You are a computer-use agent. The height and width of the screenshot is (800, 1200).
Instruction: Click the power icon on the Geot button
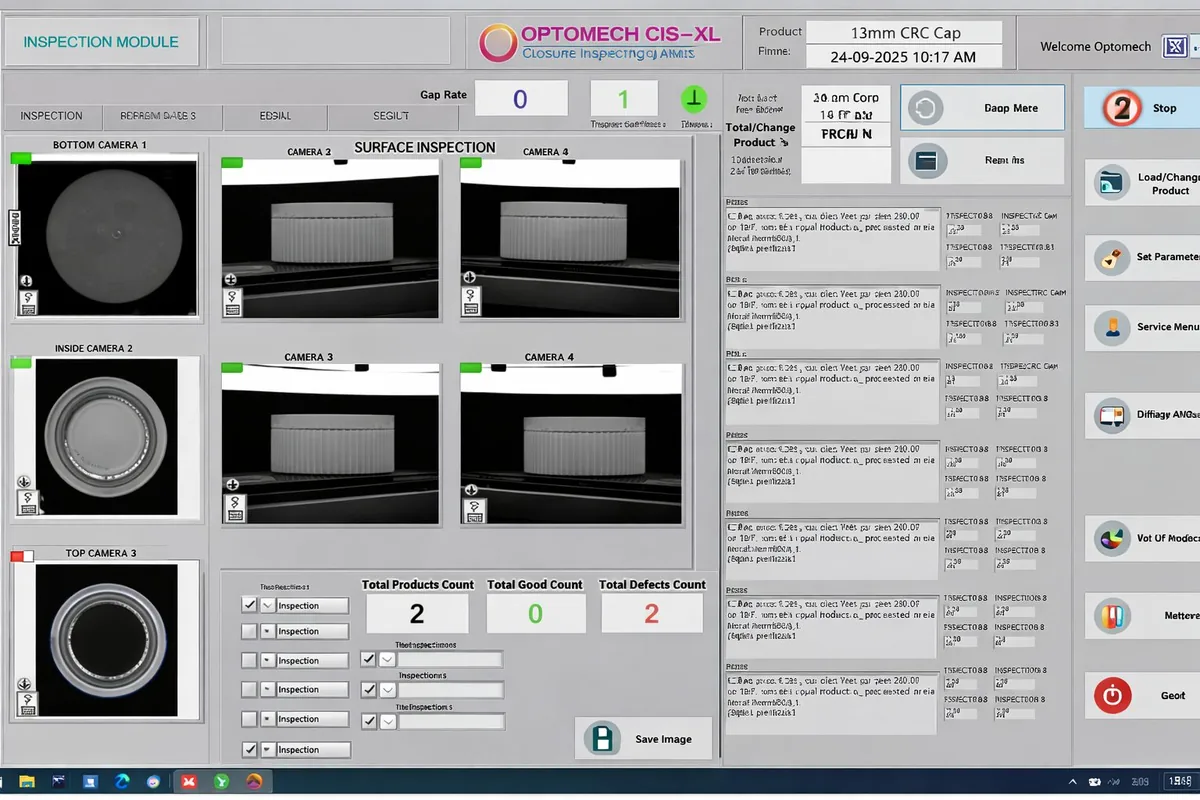click(x=1112, y=694)
